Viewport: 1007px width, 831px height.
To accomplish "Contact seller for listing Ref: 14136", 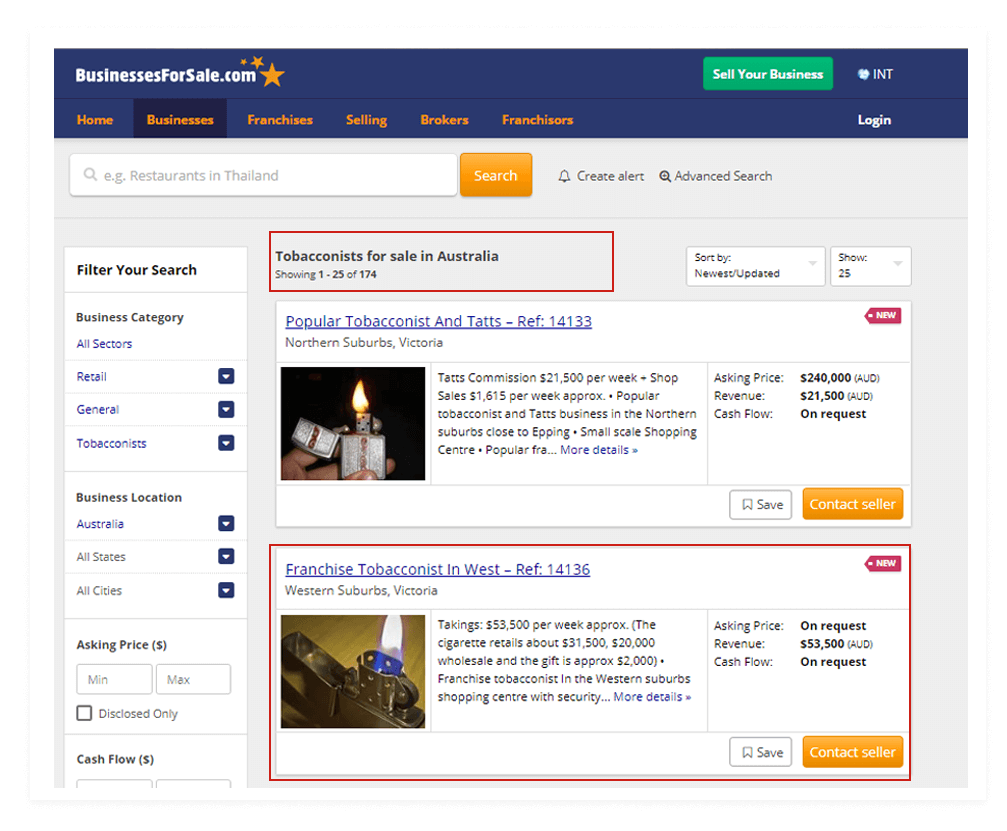I will click(852, 752).
